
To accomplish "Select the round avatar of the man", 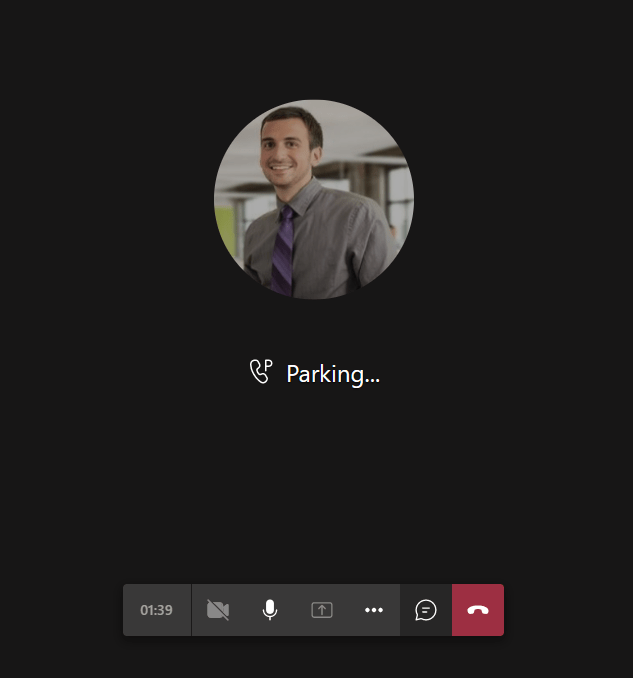I will (x=314, y=199).
